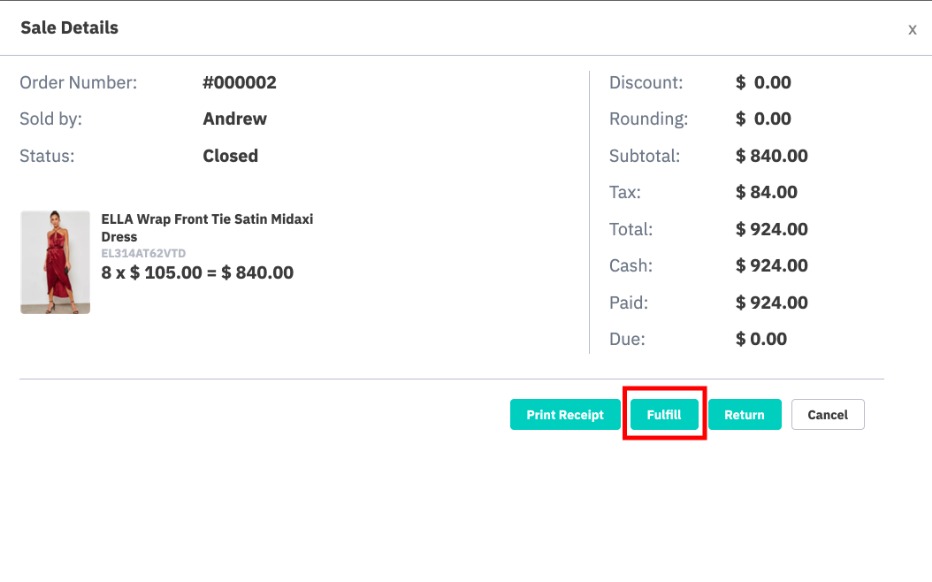Close the dialog with the X icon

pos(912,30)
